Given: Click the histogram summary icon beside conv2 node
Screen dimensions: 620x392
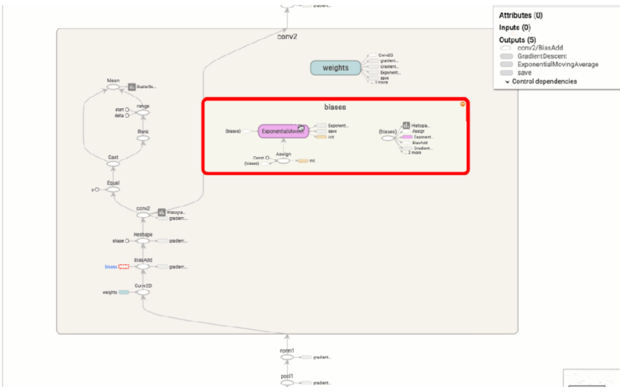Looking at the screenshot, I should pos(161,212).
